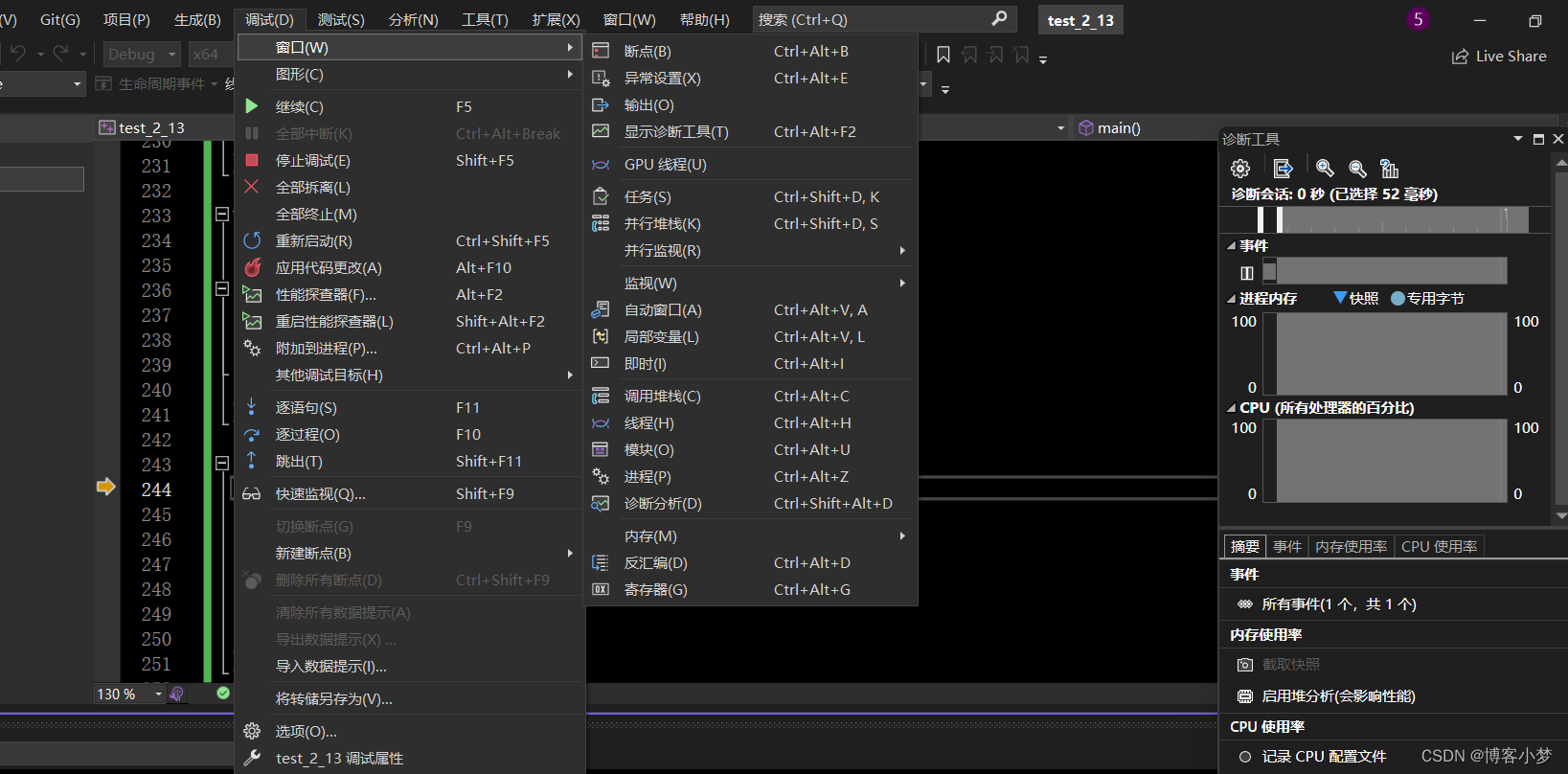This screenshot has height=774, width=1568.
Task: Open 快速监视(Q) quick watch
Action: click(410, 494)
